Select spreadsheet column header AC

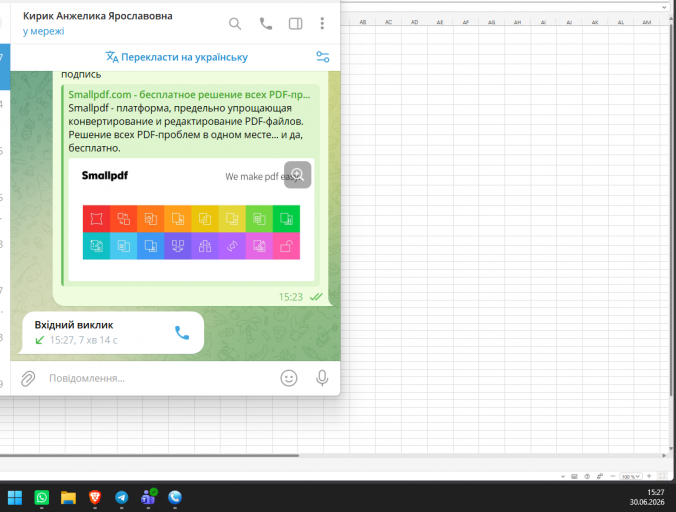click(x=388, y=22)
